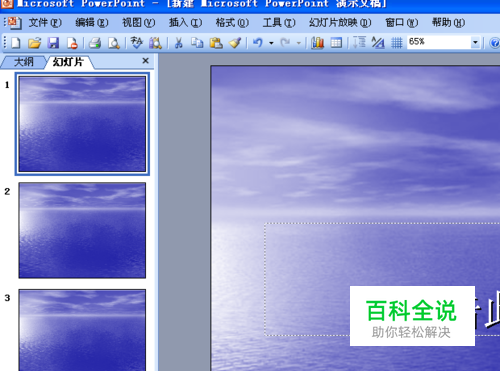The image size is (500, 371).
Task: Open the undo history dropdown arrow
Action: pyautogui.click(x=271, y=43)
